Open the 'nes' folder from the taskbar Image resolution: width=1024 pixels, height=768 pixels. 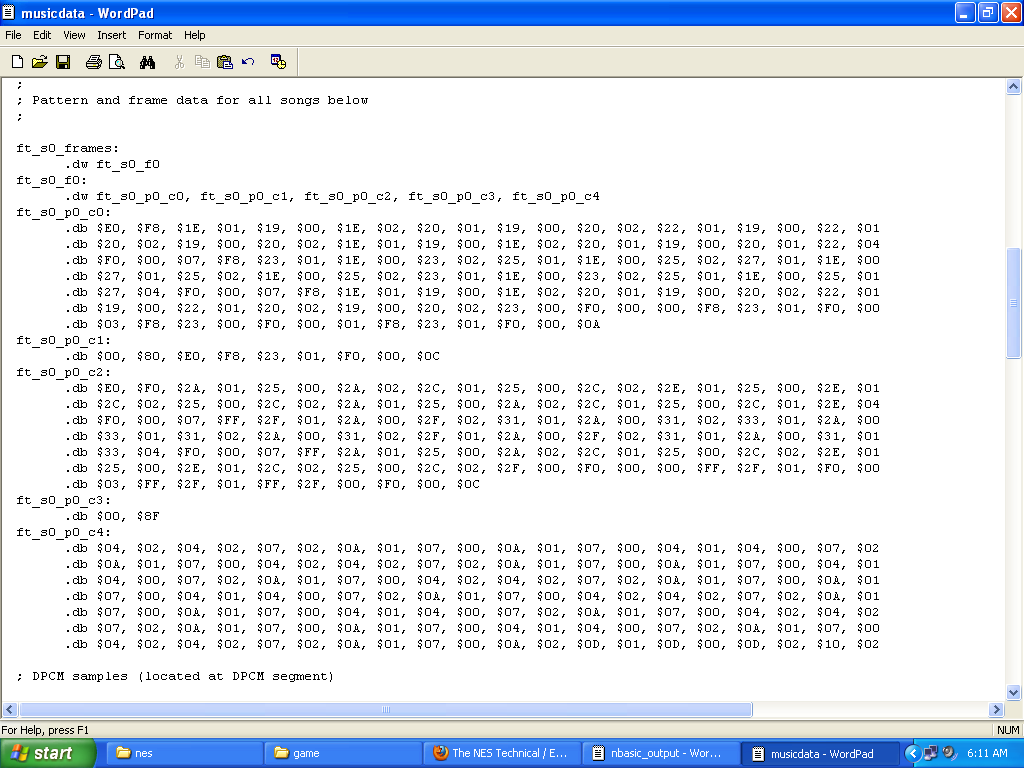[183, 753]
